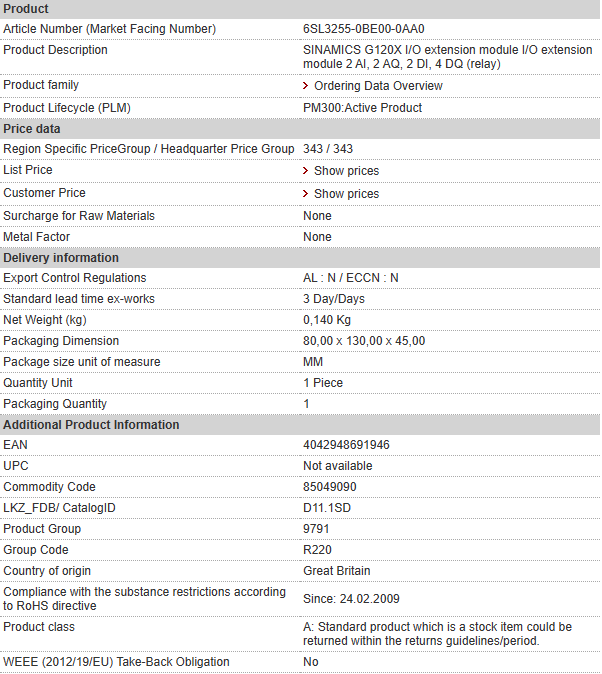Click the Country of origin value Great Britain
The width and height of the screenshot is (602, 674).
click(x=337, y=571)
